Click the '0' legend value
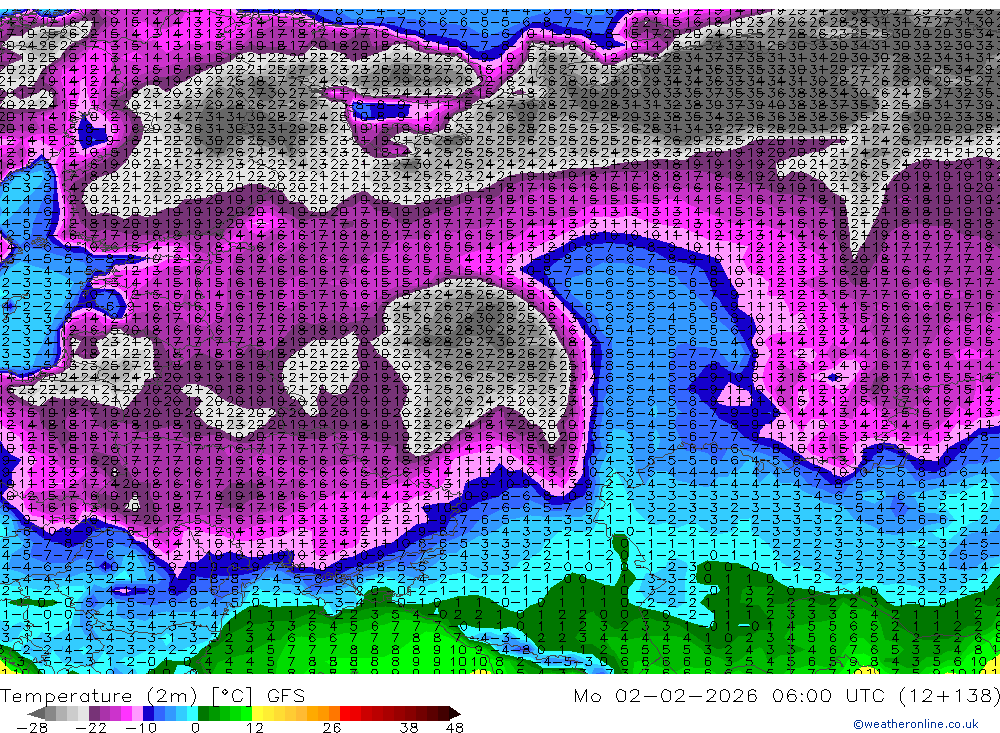This screenshot has height=733, width=1000. (x=196, y=727)
